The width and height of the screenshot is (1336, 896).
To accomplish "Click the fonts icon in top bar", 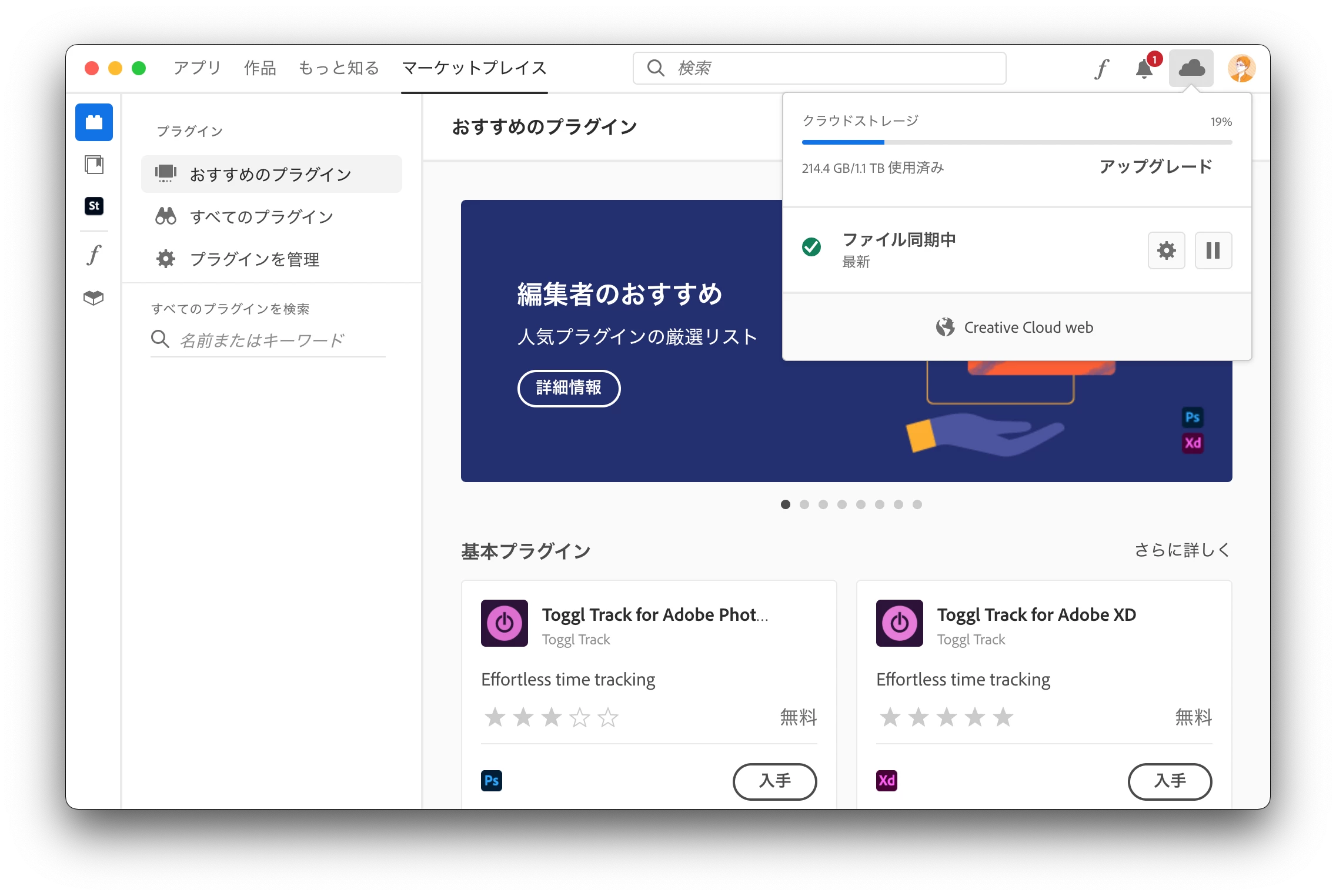I will (x=1101, y=69).
